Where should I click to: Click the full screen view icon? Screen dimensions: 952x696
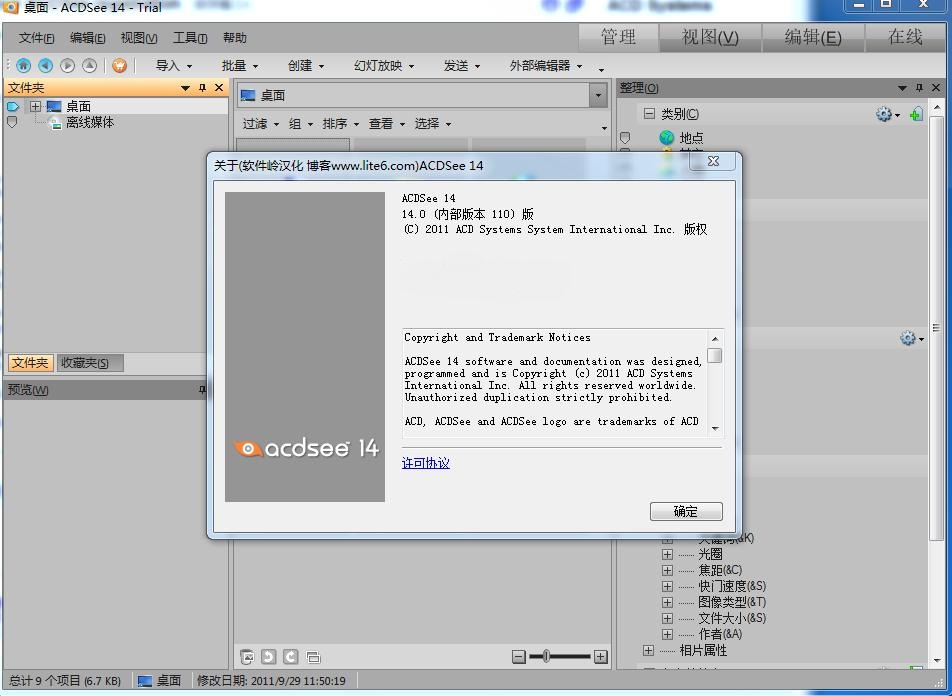point(313,657)
